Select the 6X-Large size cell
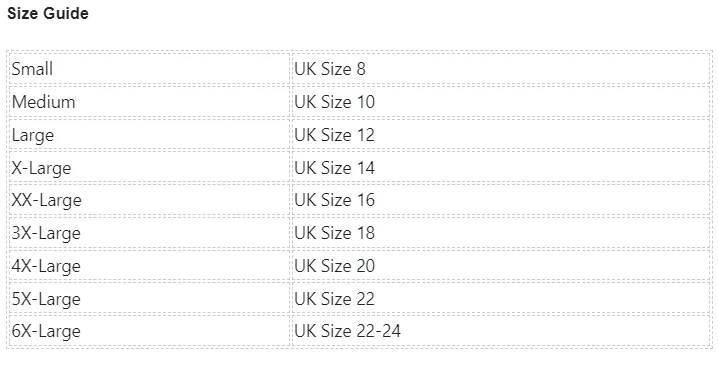 149,331
